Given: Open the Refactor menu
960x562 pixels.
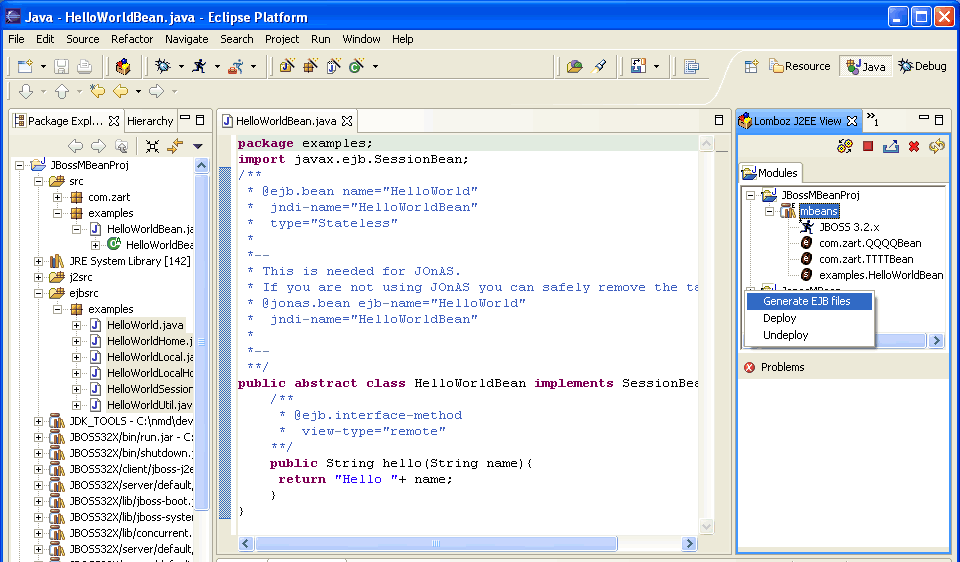Looking at the screenshot, I should (132, 39).
